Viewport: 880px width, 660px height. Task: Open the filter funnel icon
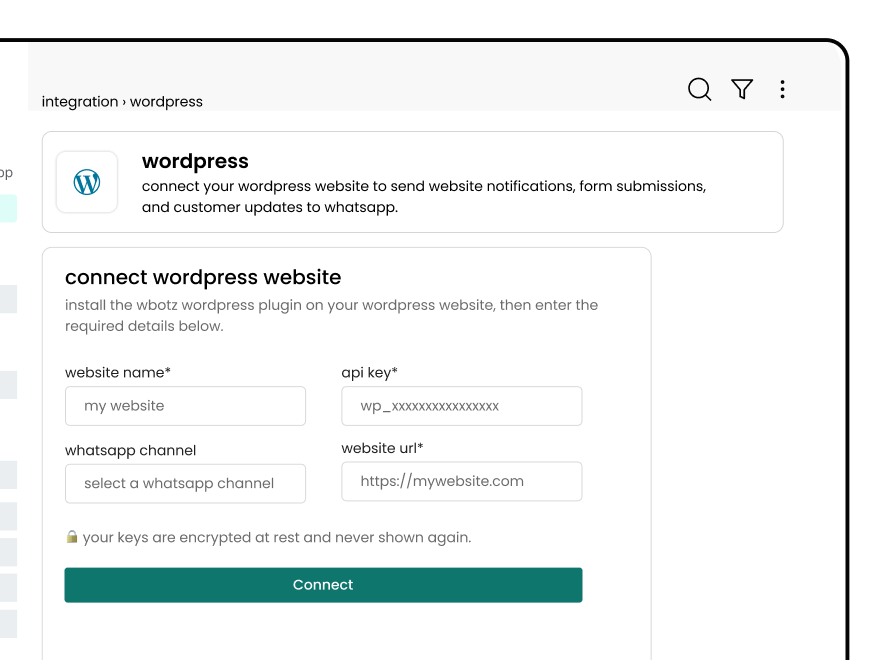(742, 89)
